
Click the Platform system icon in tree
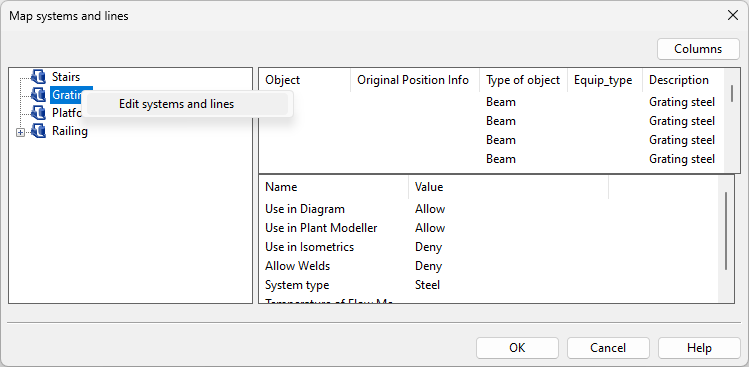point(38,113)
